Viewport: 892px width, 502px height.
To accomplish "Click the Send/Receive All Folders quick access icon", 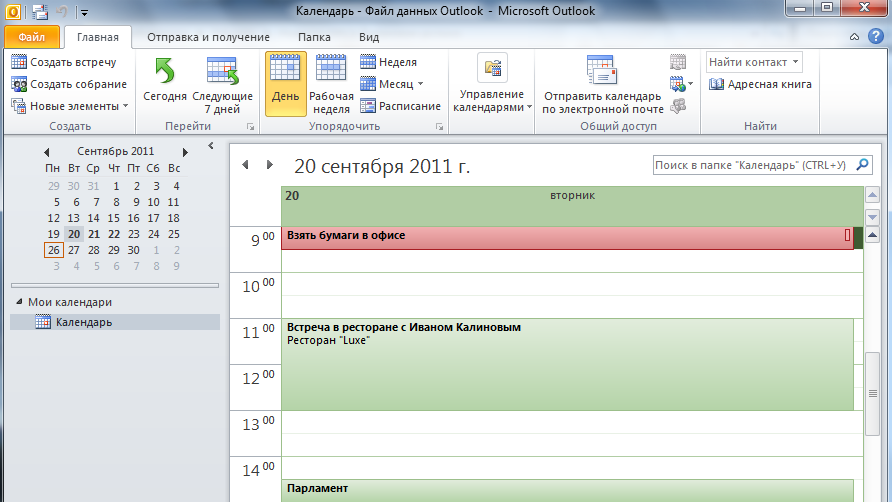I will point(40,11).
